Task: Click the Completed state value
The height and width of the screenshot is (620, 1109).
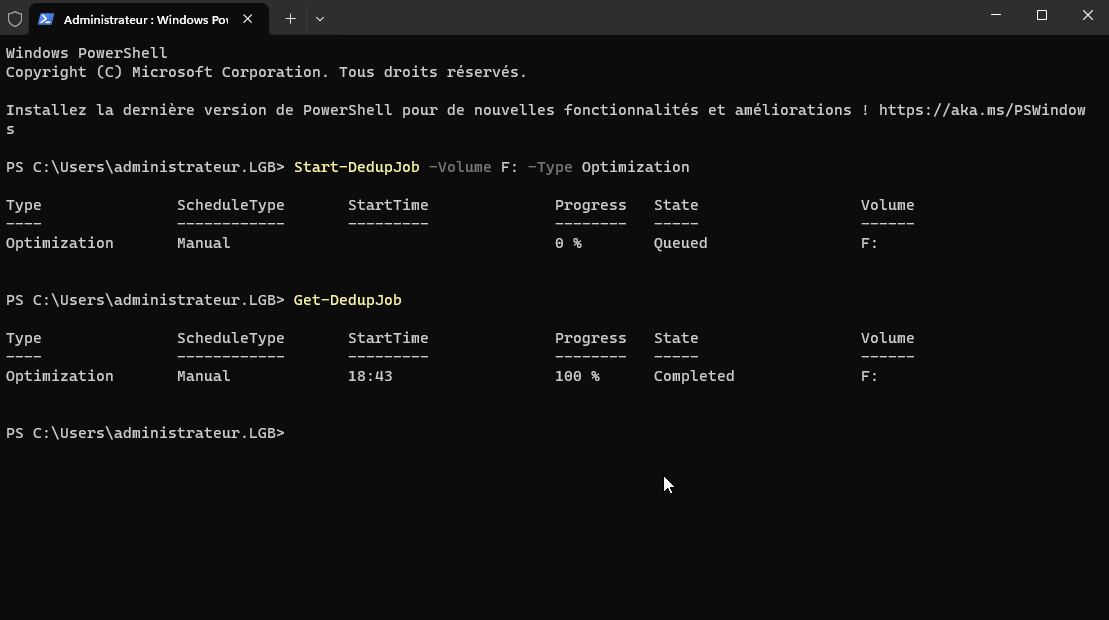Action: point(693,376)
